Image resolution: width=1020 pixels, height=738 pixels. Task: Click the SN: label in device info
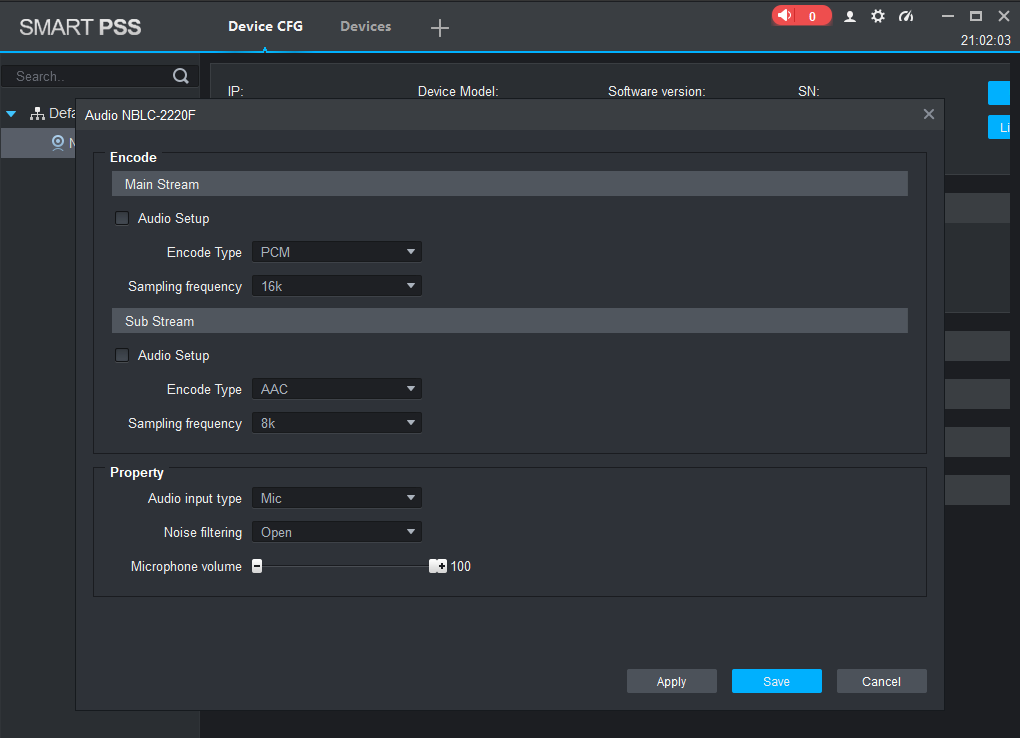(809, 92)
